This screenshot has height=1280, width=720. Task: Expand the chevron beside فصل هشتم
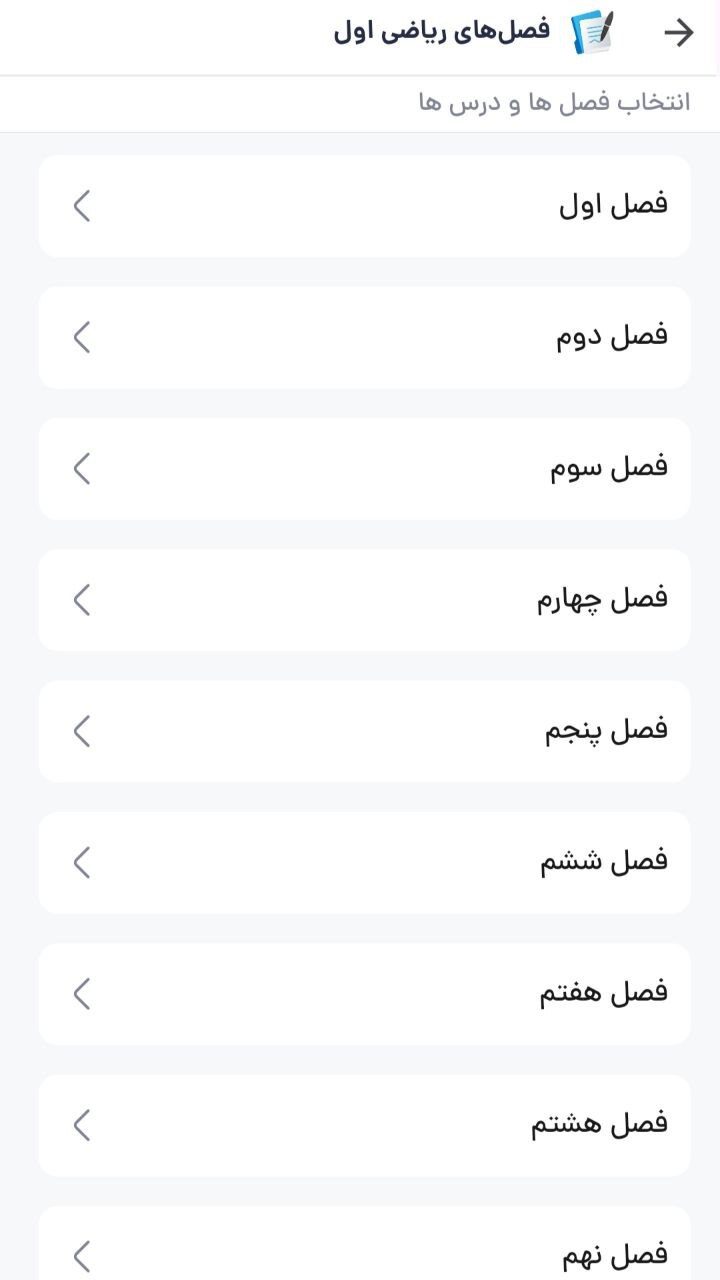(82, 1124)
